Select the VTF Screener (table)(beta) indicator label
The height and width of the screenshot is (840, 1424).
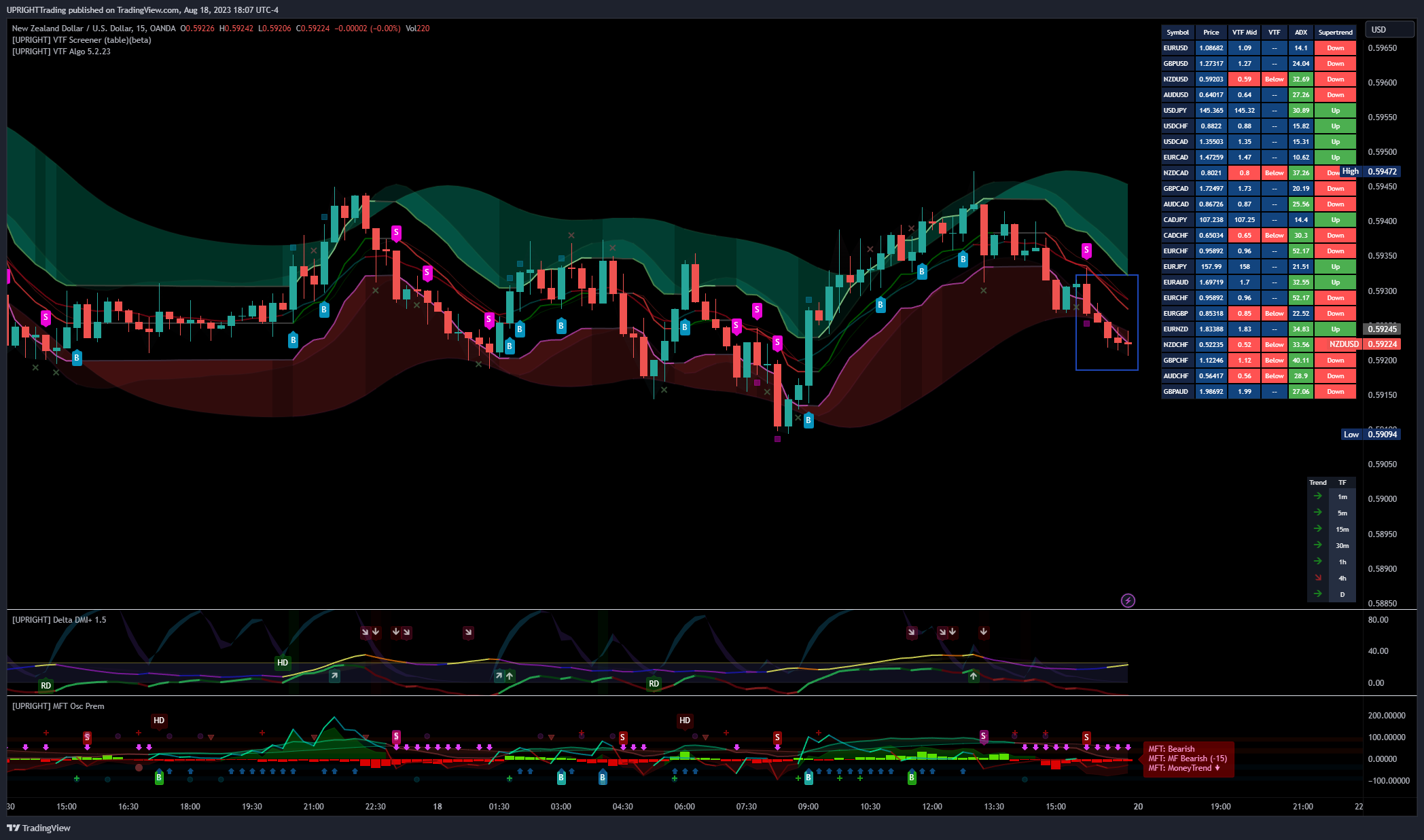[x=82, y=40]
